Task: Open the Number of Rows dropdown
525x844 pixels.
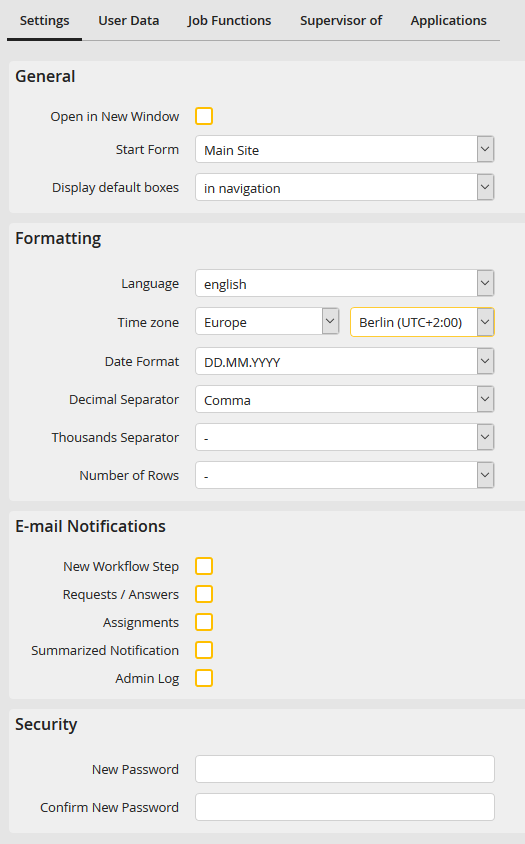Action: pyautogui.click(x=345, y=475)
